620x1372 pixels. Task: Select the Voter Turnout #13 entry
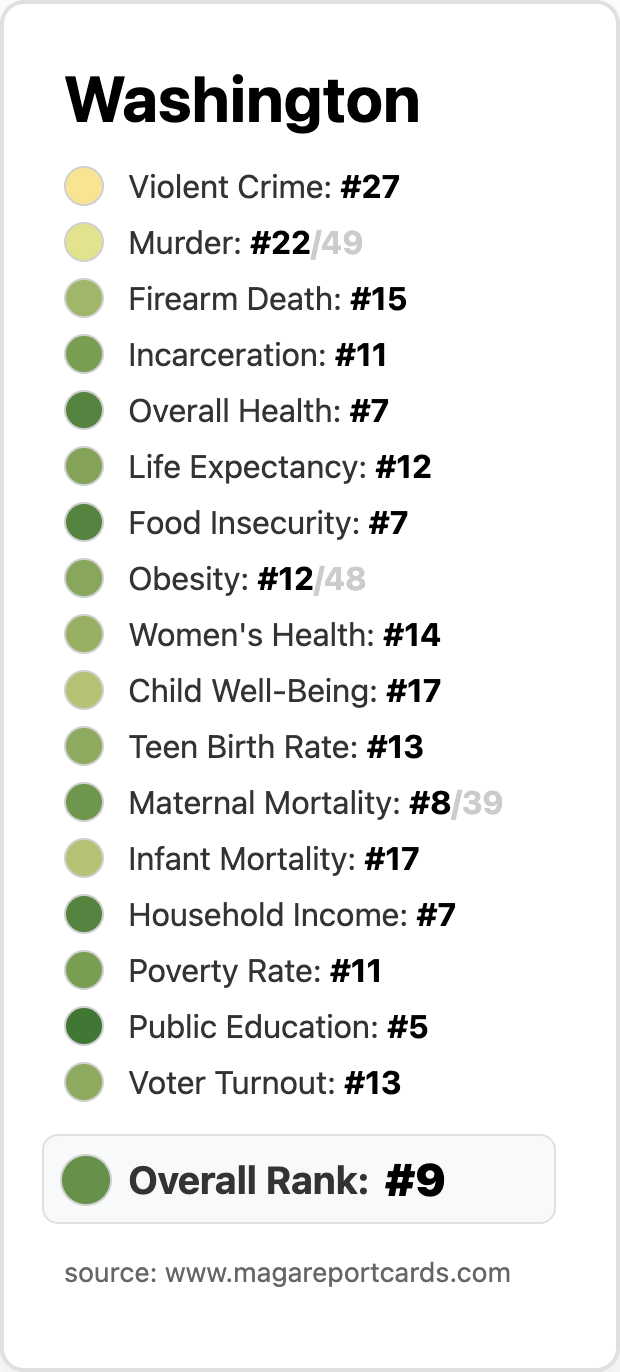pos(265,1083)
